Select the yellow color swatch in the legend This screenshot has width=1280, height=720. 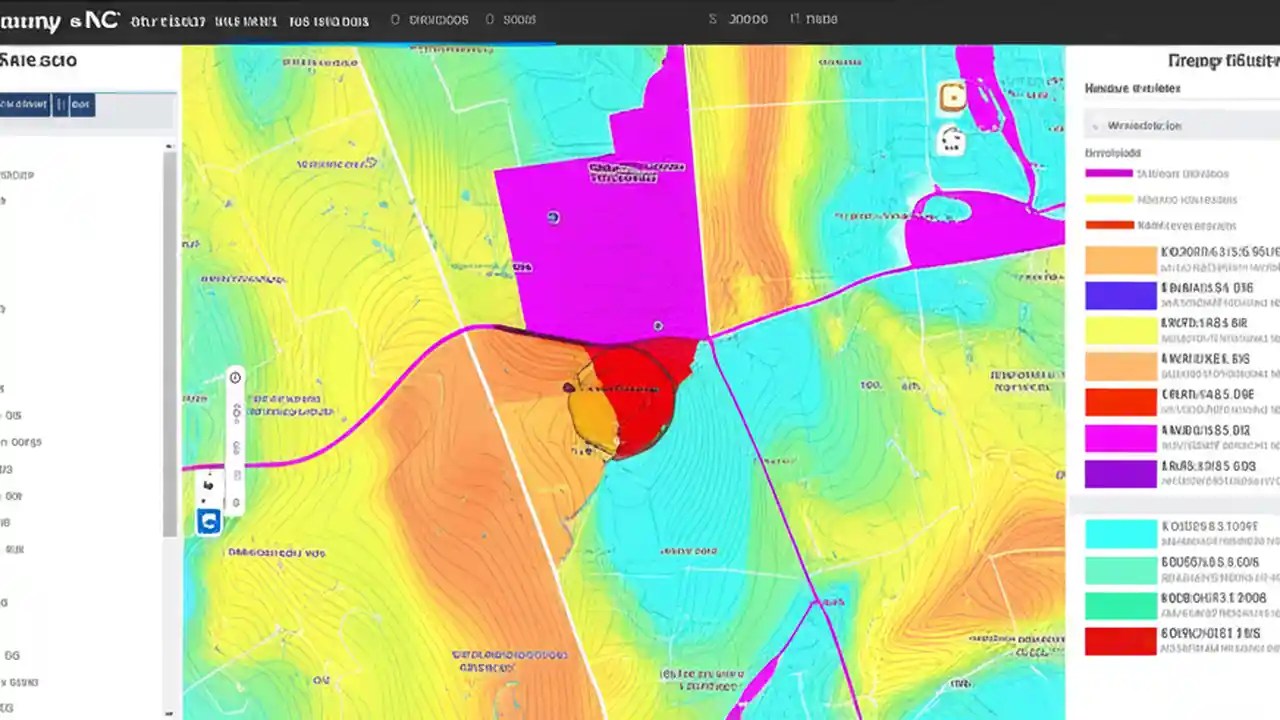coord(1120,331)
